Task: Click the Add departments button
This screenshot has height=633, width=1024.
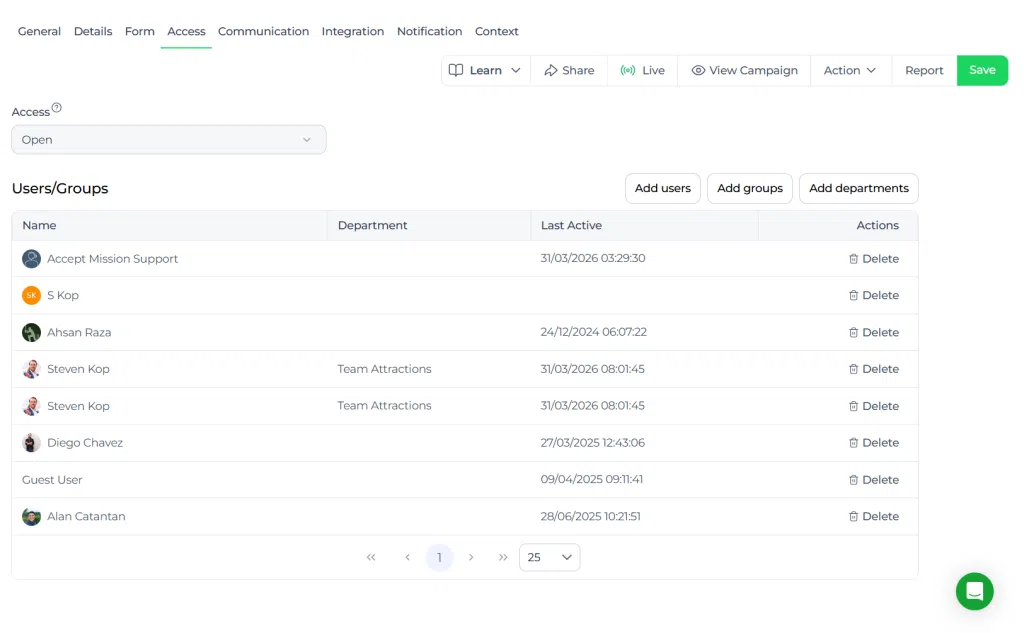Action: point(859,188)
